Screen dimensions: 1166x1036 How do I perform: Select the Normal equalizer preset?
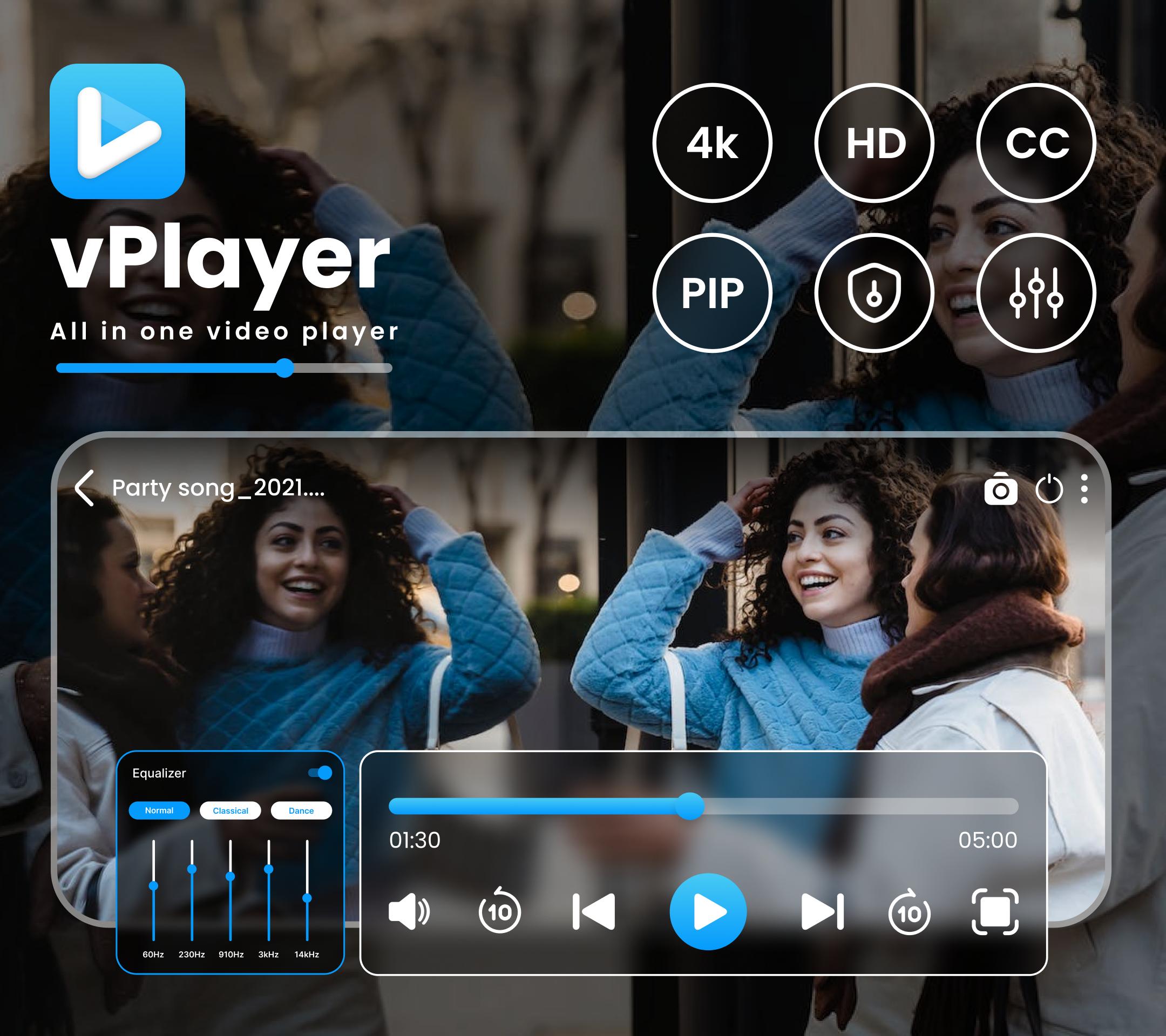click(159, 810)
